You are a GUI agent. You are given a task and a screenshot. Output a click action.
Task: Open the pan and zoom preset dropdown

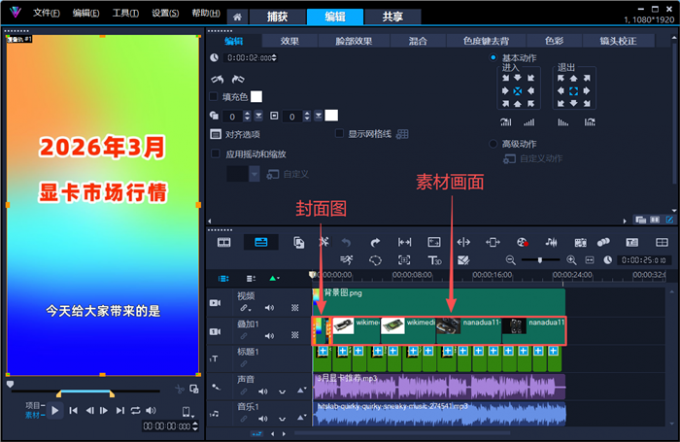[x=254, y=174]
